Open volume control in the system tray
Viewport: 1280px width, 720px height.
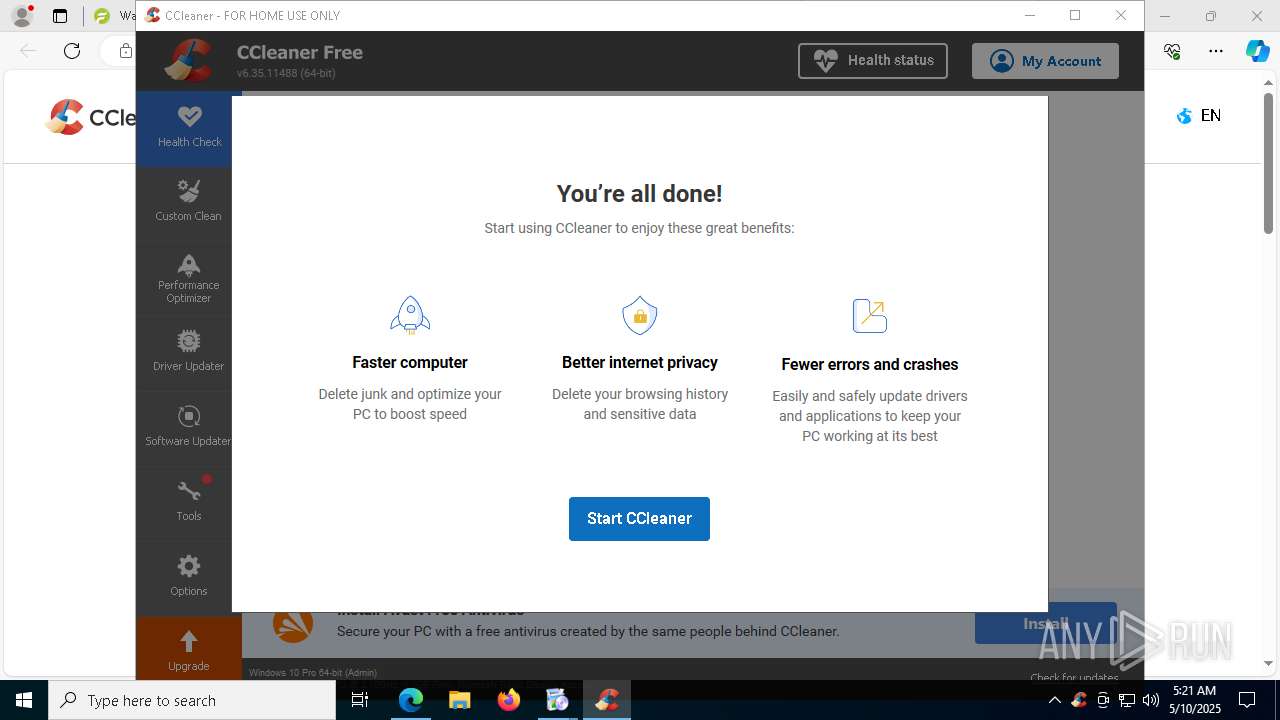tap(1151, 700)
